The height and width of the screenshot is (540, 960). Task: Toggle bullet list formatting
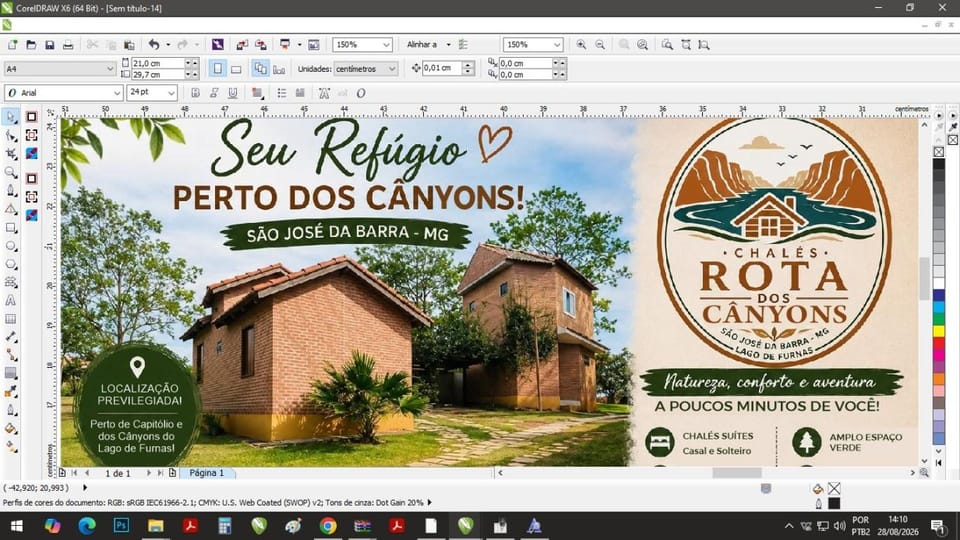(x=282, y=93)
